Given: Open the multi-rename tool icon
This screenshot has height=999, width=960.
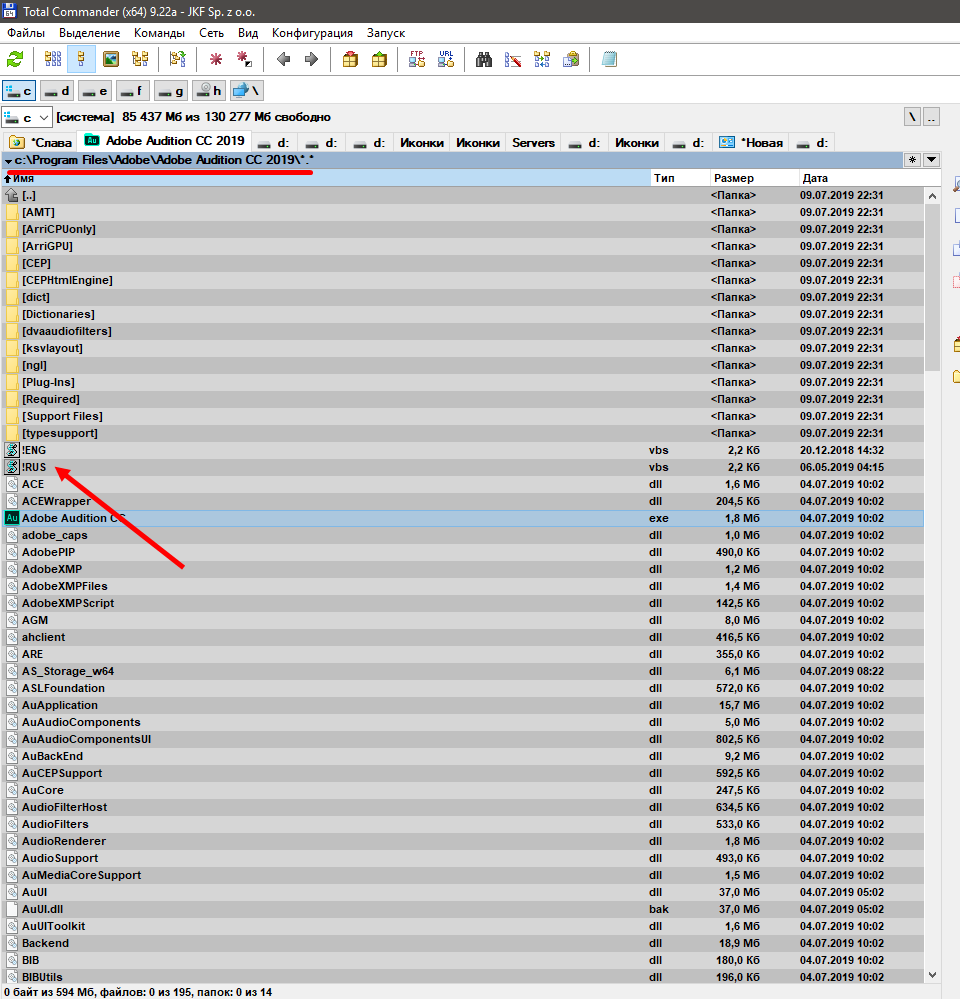Looking at the screenshot, I should (513, 60).
